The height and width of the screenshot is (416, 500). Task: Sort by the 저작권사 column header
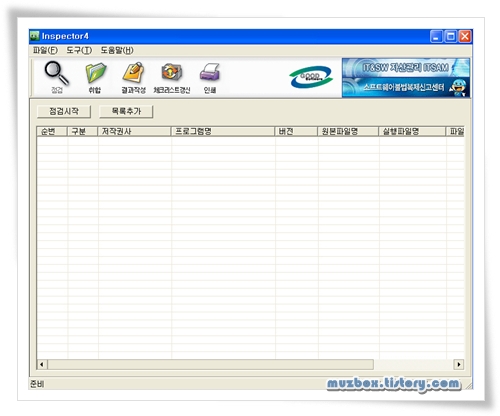pos(134,131)
